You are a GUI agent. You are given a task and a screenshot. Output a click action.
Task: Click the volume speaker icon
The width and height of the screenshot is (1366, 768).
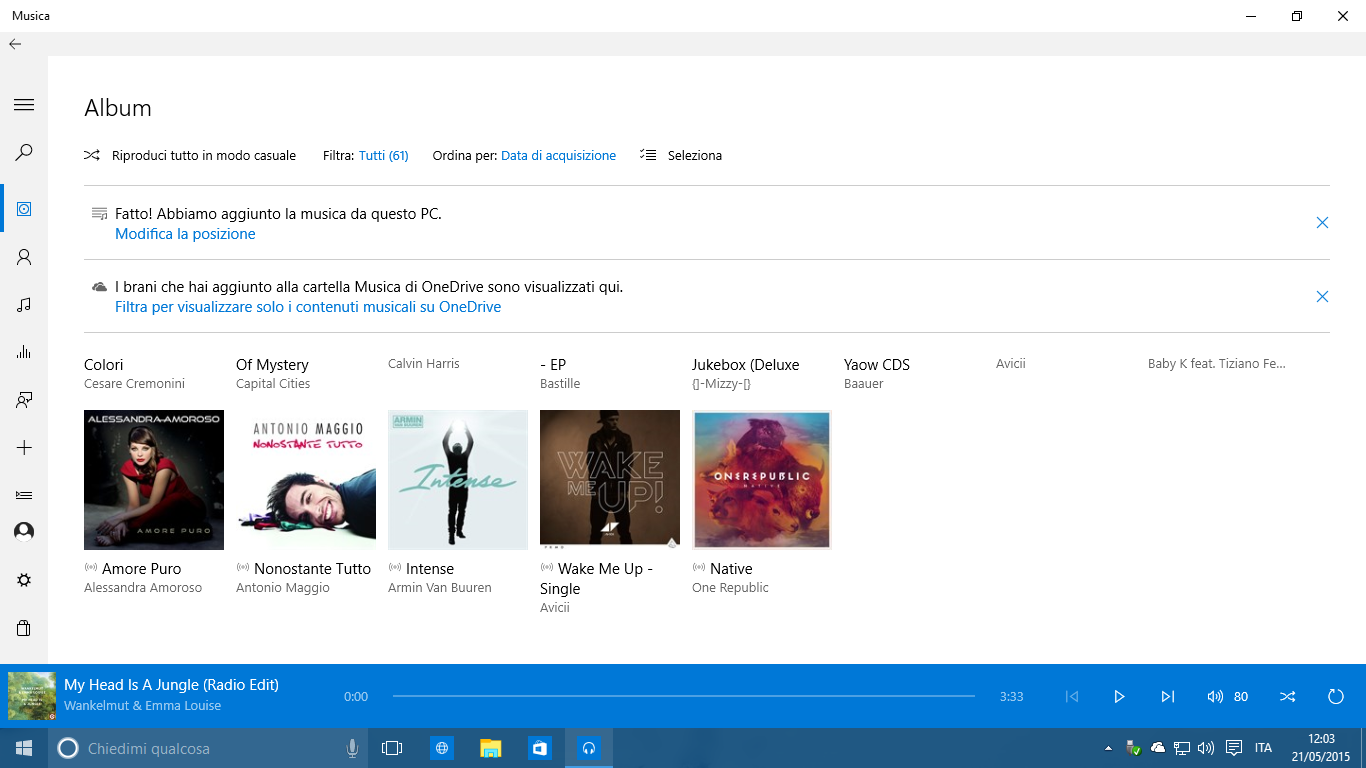(x=1215, y=697)
